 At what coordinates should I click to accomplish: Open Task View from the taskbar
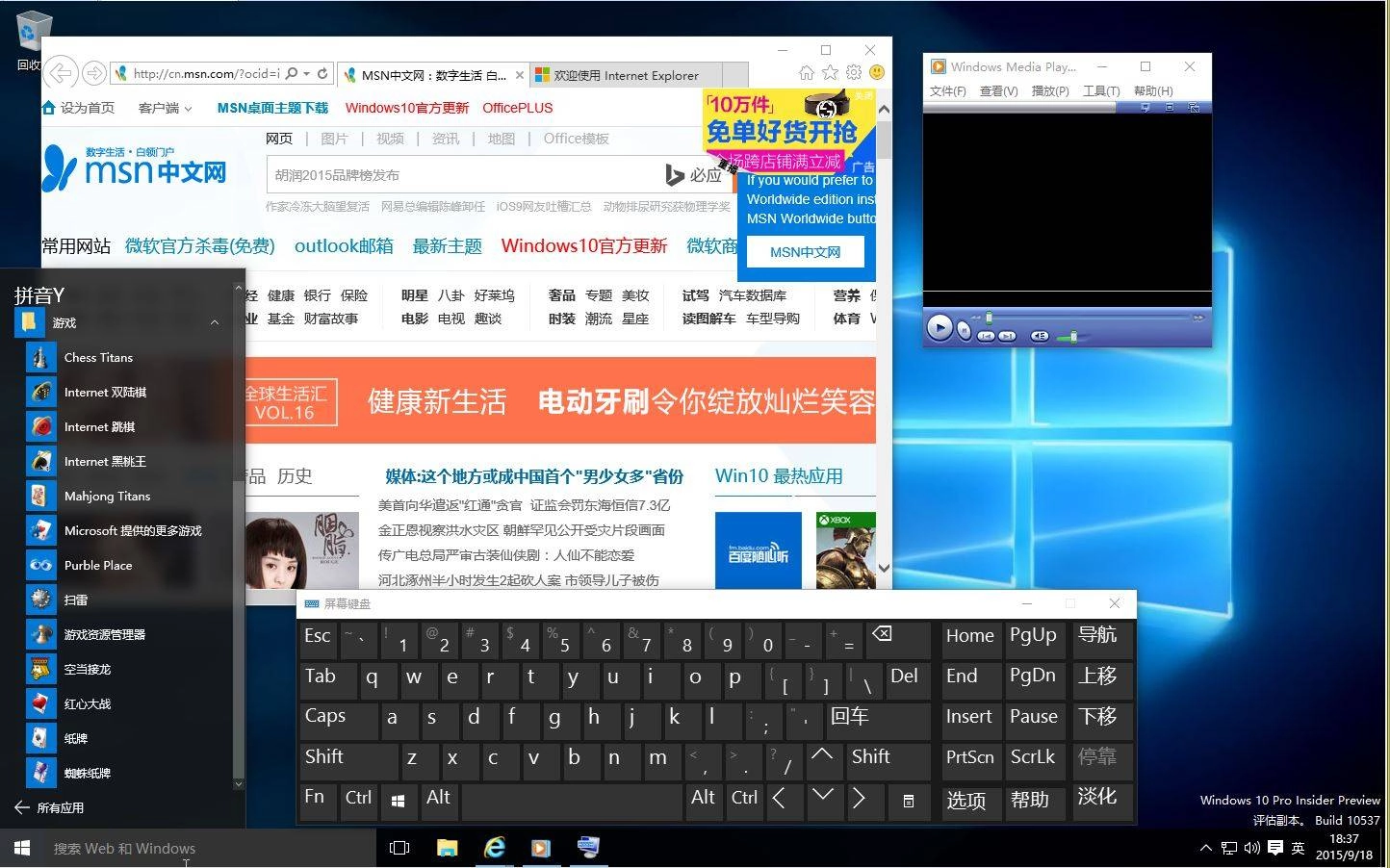pyautogui.click(x=399, y=848)
